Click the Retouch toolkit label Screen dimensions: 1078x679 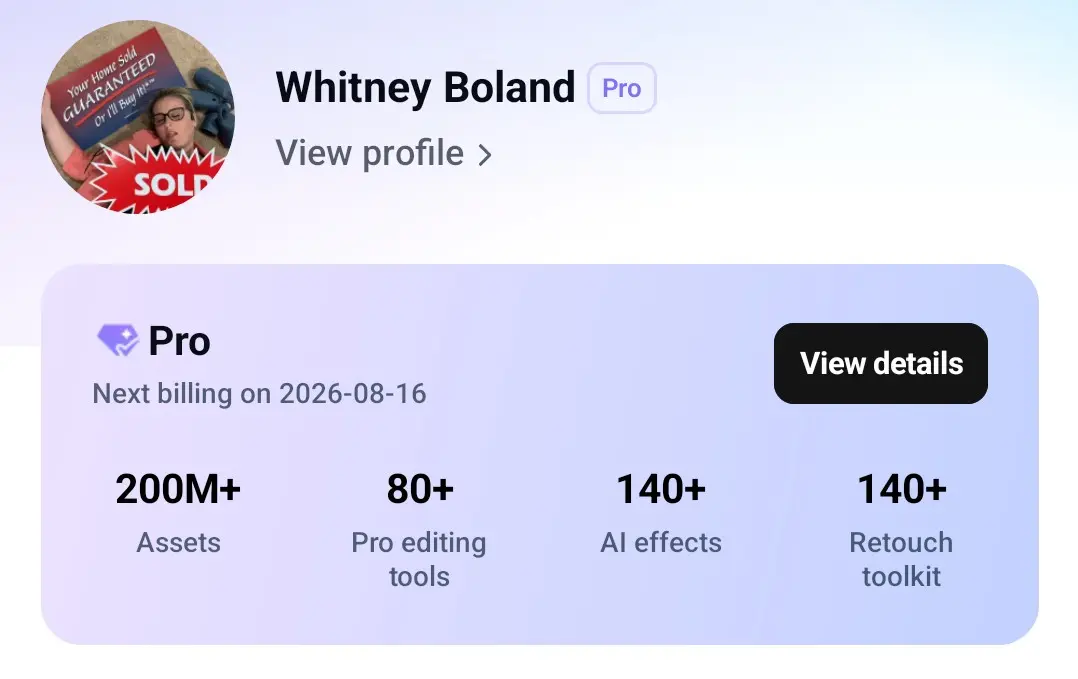coord(901,559)
